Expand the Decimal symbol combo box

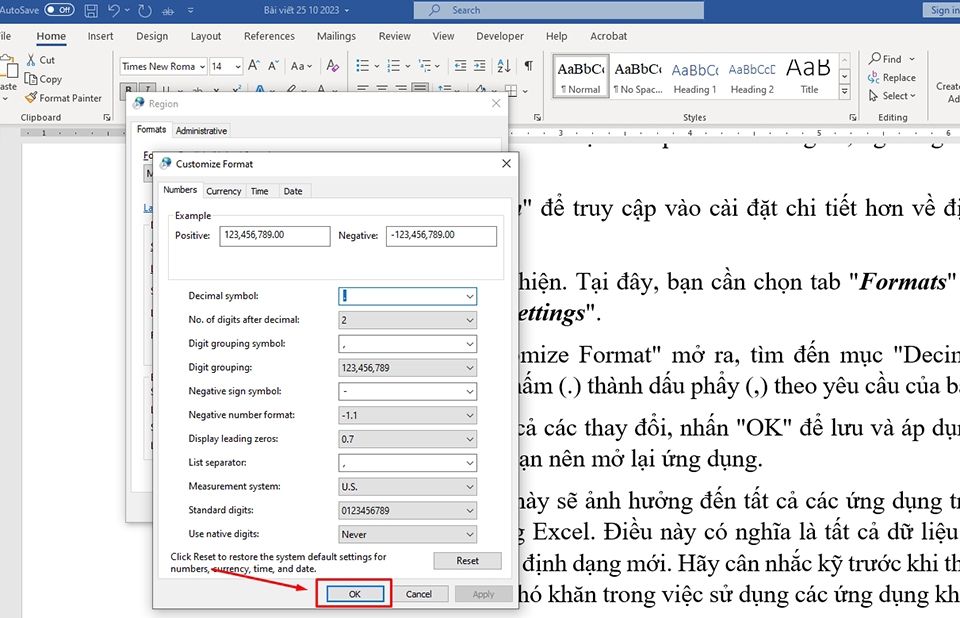(470, 296)
